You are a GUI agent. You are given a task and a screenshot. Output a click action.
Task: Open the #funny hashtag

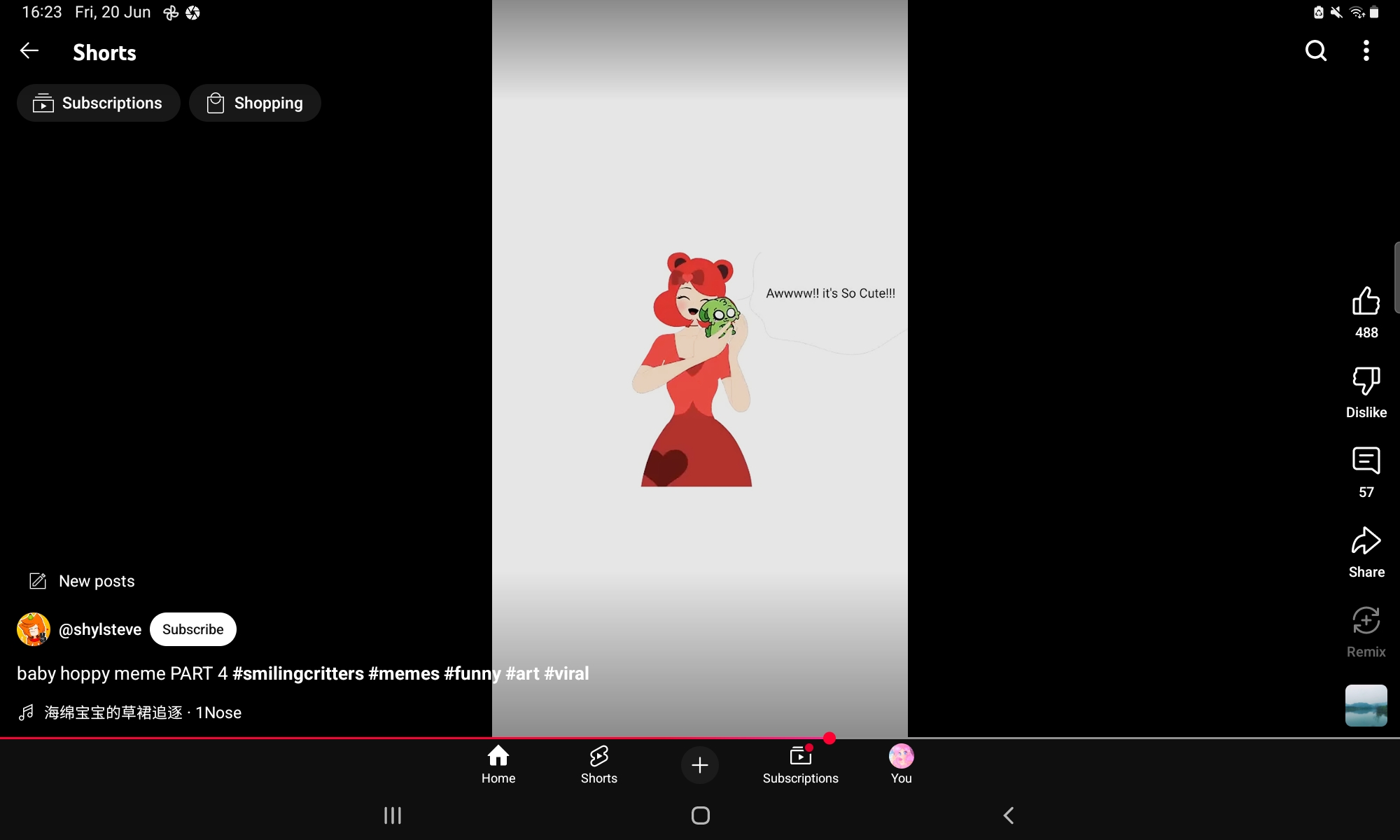(x=472, y=673)
